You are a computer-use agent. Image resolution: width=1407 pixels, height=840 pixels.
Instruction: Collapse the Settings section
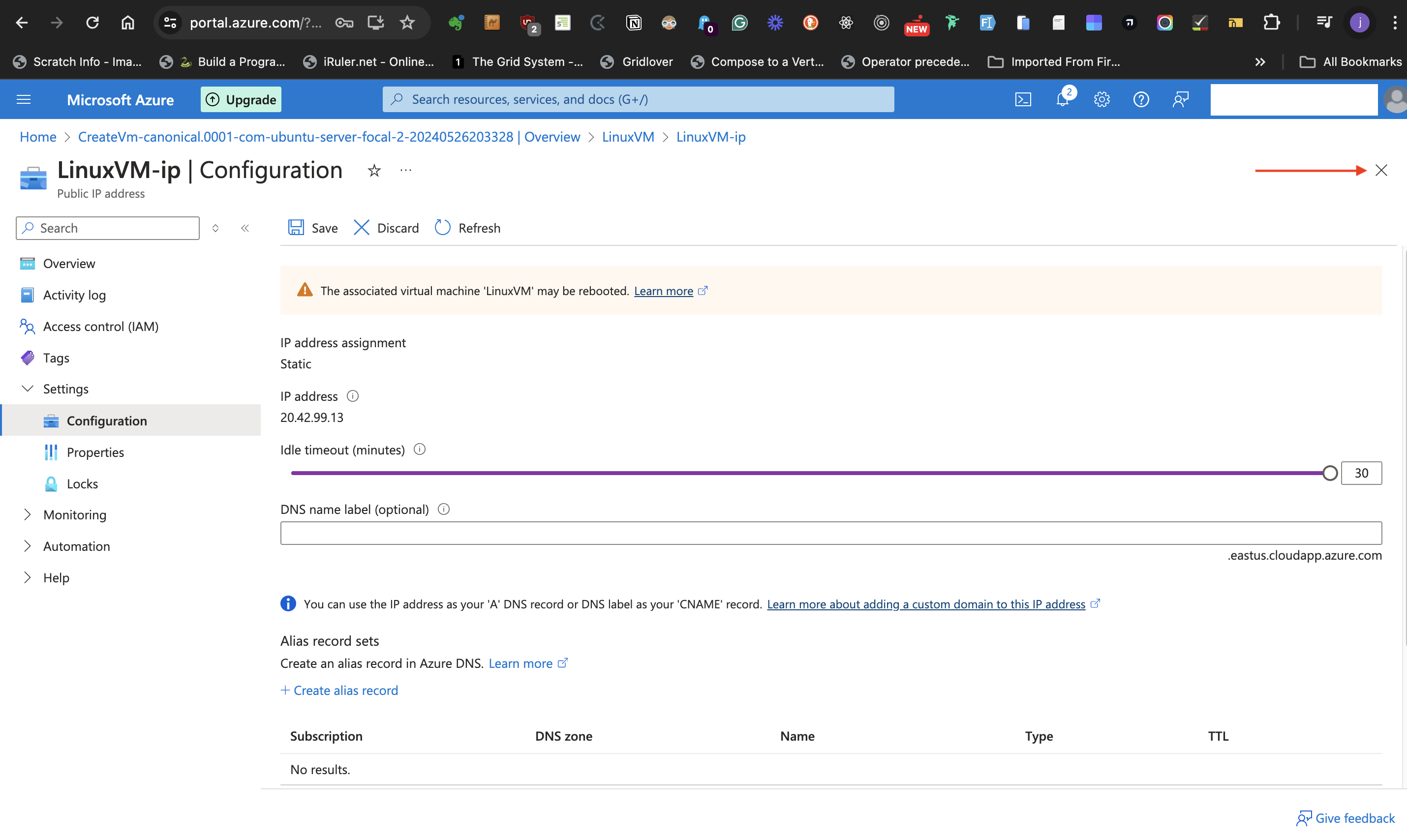click(x=27, y=389)
